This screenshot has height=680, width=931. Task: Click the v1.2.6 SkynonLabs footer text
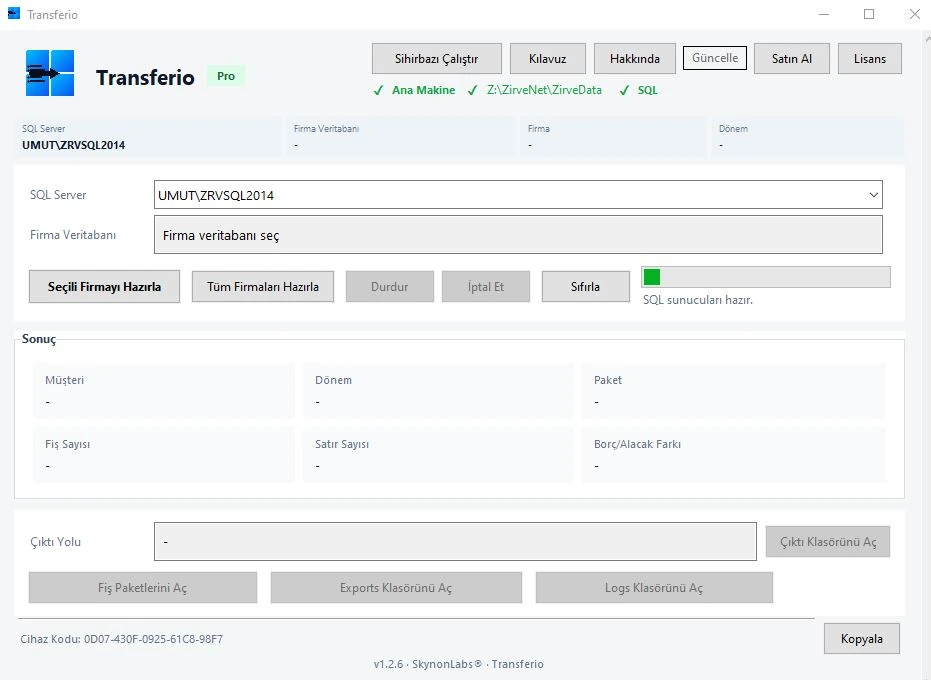pyautogui.click(x=458, y=664)
